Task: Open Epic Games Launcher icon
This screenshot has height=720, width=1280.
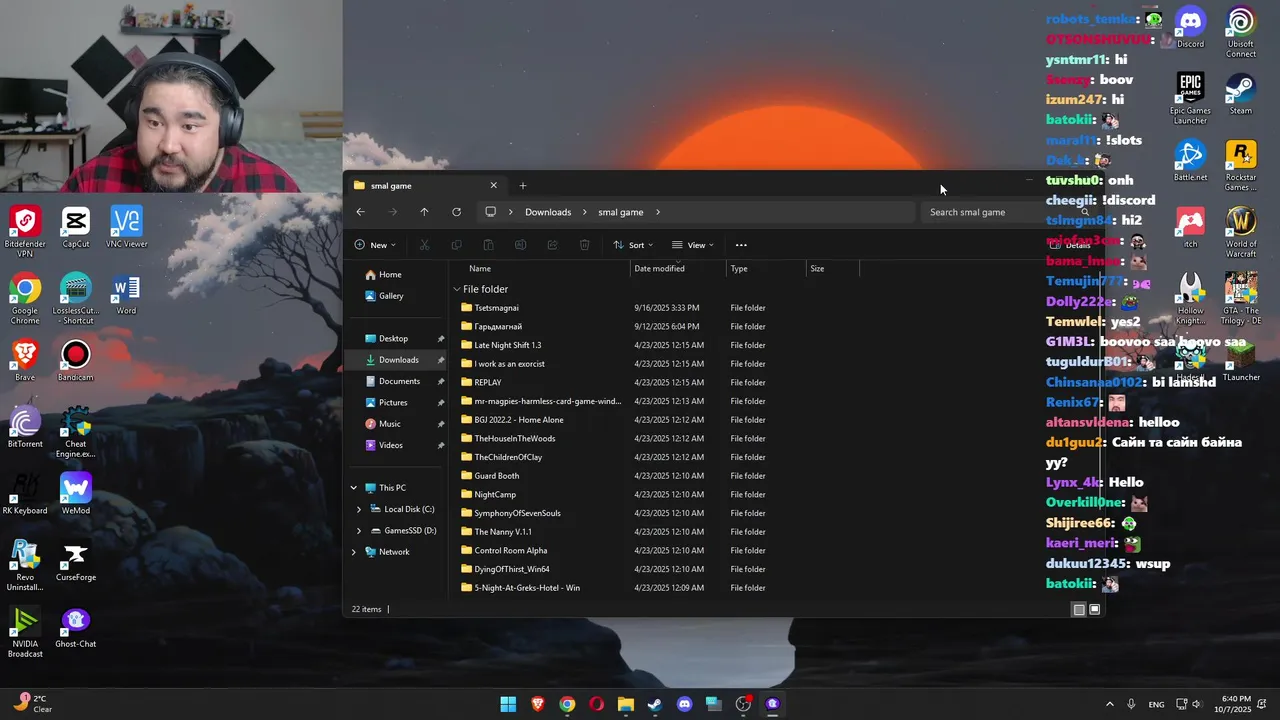Action: [x=1190, y=98]
